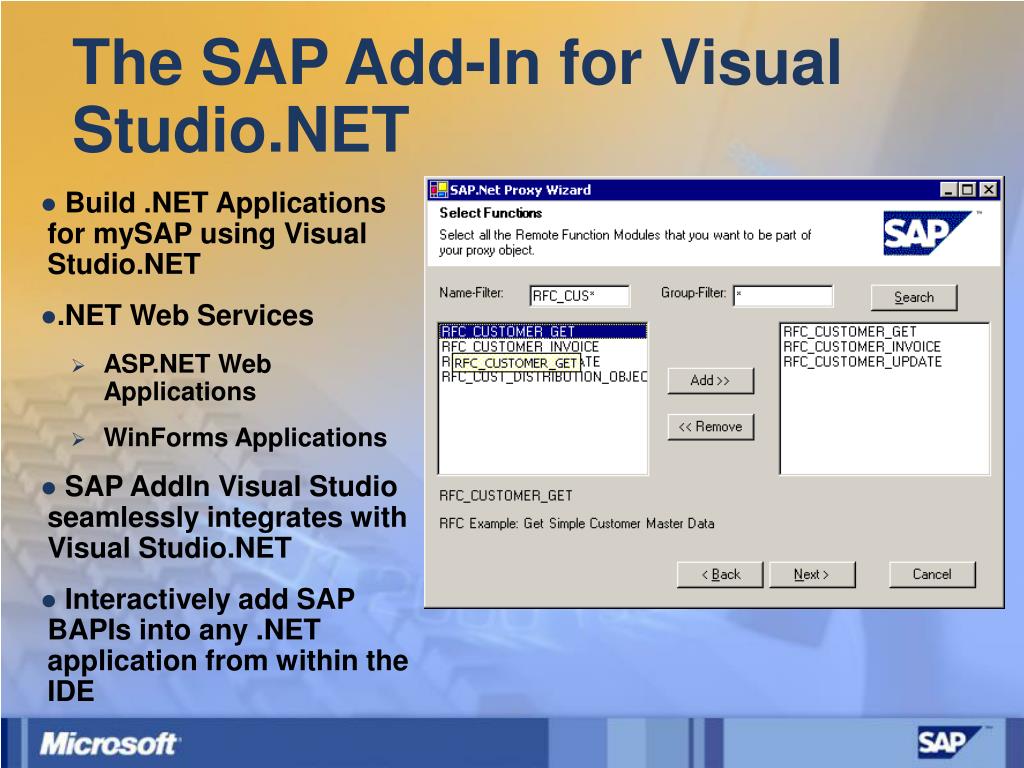Click the RFC_CUSTOMER_GET tooltip
Viewport: 1024px width, 768px height.
[515, 363]
